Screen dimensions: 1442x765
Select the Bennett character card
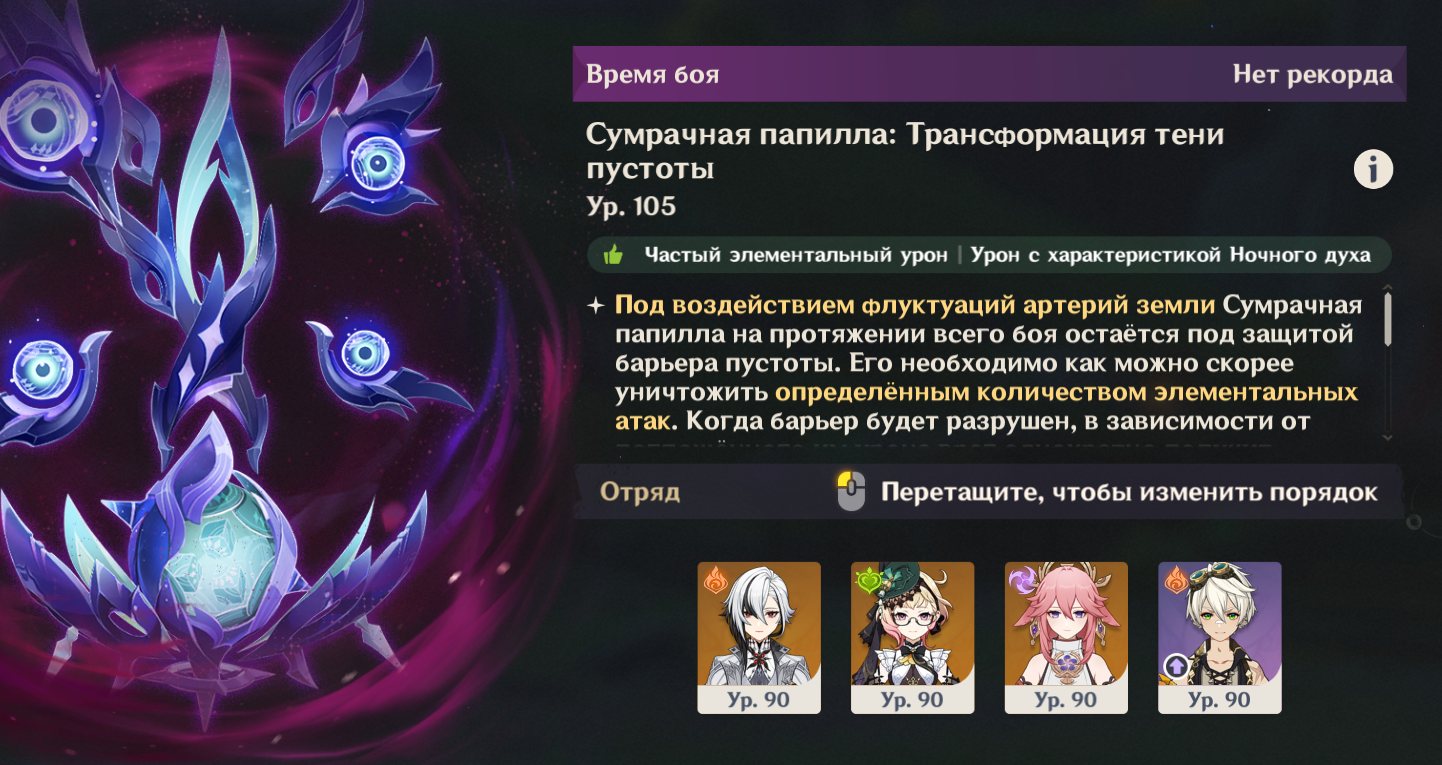click(x=1220, y=638)
